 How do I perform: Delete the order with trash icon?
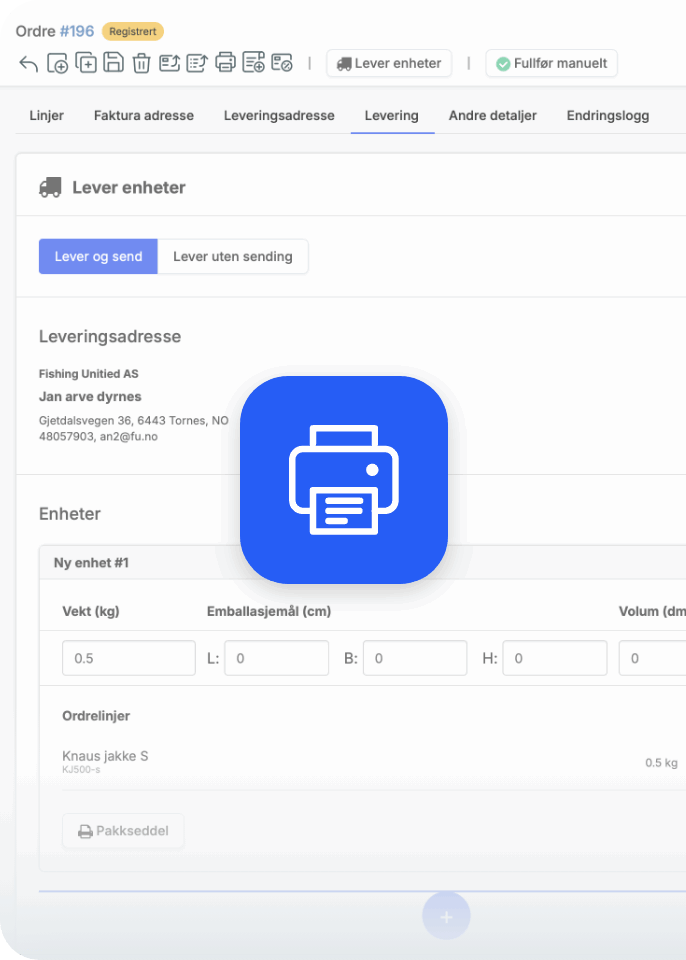click(x=141, y=63)
